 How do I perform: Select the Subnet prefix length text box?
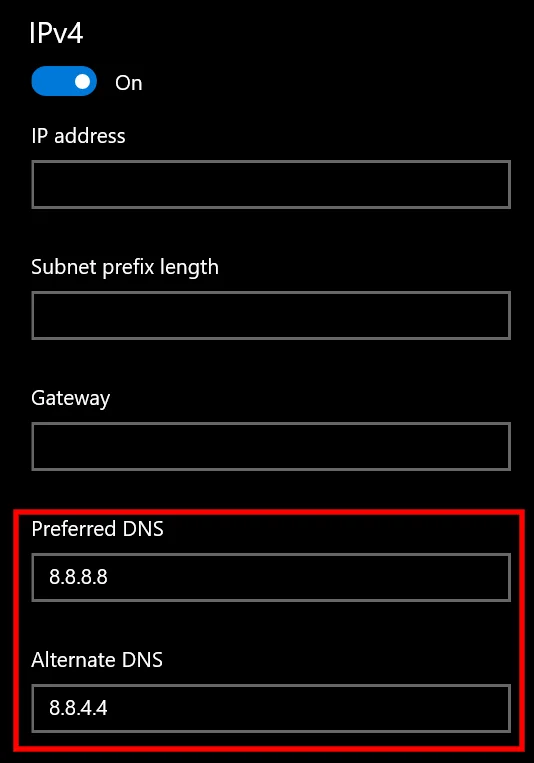(x=271, y=315)
